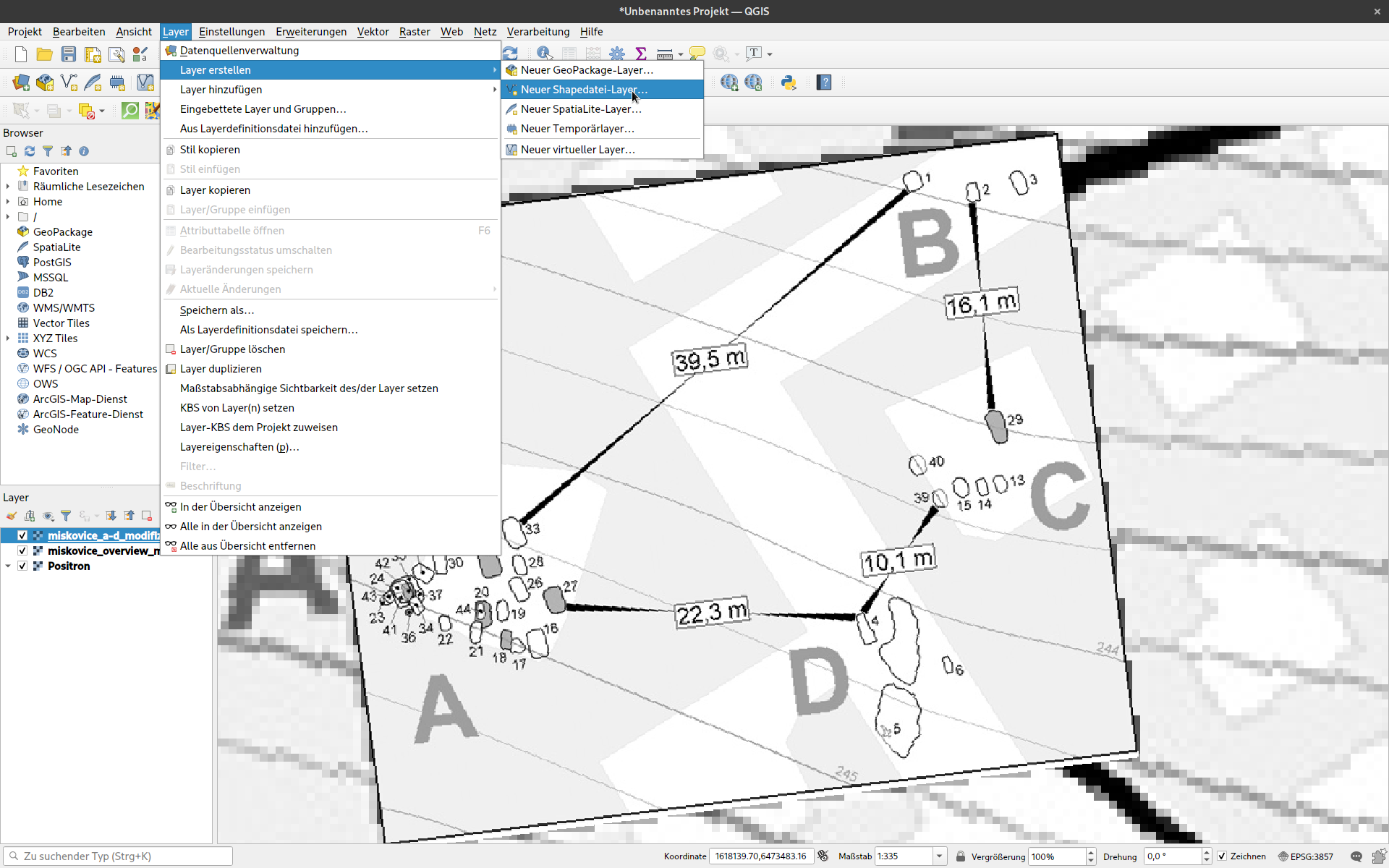1389x868 pixels.
Task: Click the locator search box
Action: [118, 856]
